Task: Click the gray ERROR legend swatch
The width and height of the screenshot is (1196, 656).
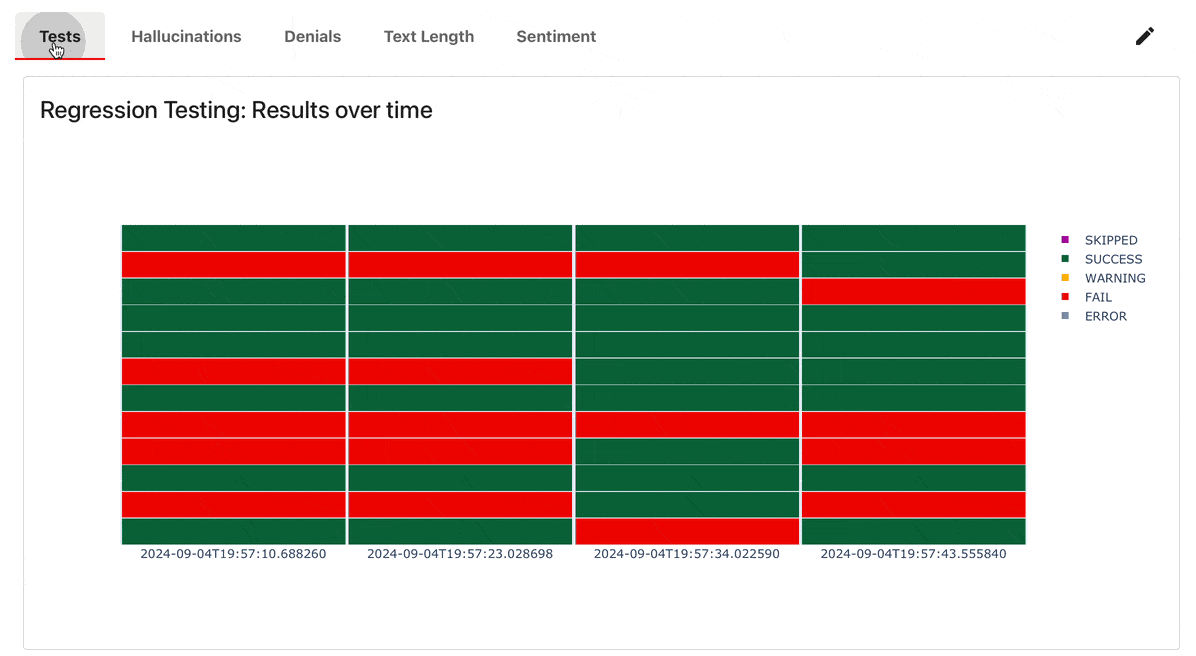Action: (x=1065, y=316)
